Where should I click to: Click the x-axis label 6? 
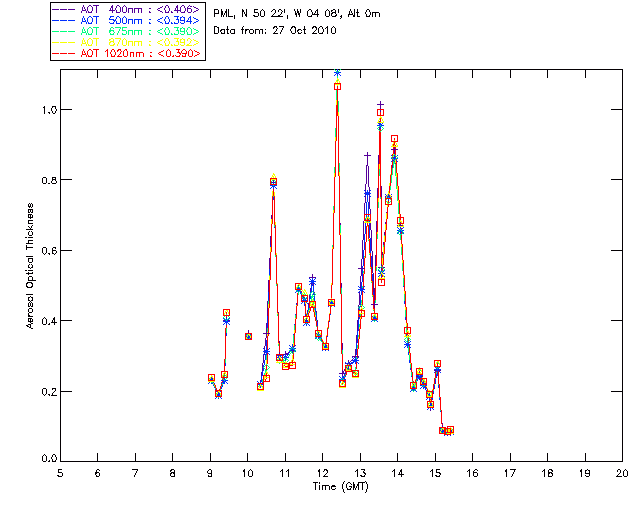point(98,473)
